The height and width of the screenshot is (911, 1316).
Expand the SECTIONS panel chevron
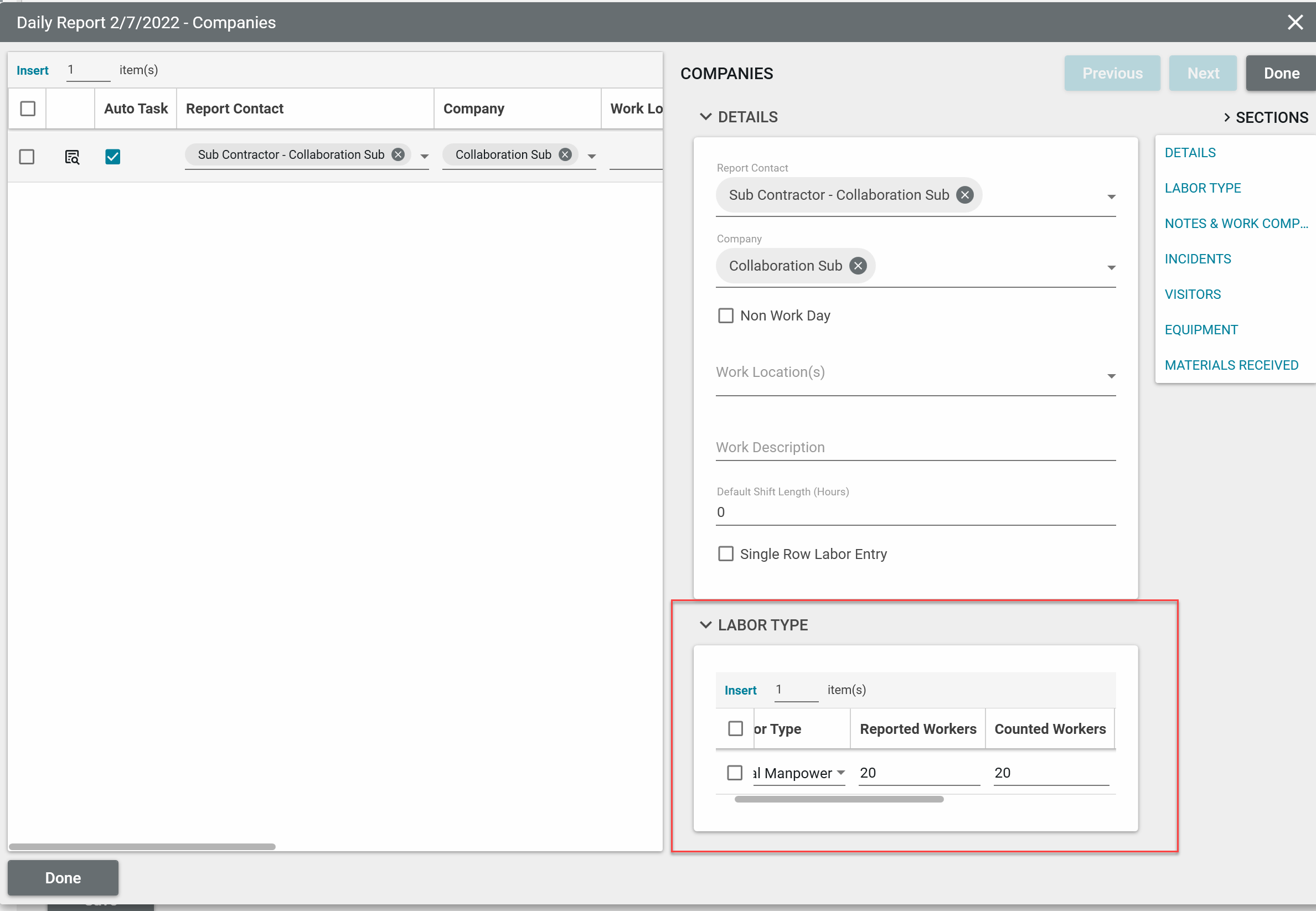[1226, 117]
